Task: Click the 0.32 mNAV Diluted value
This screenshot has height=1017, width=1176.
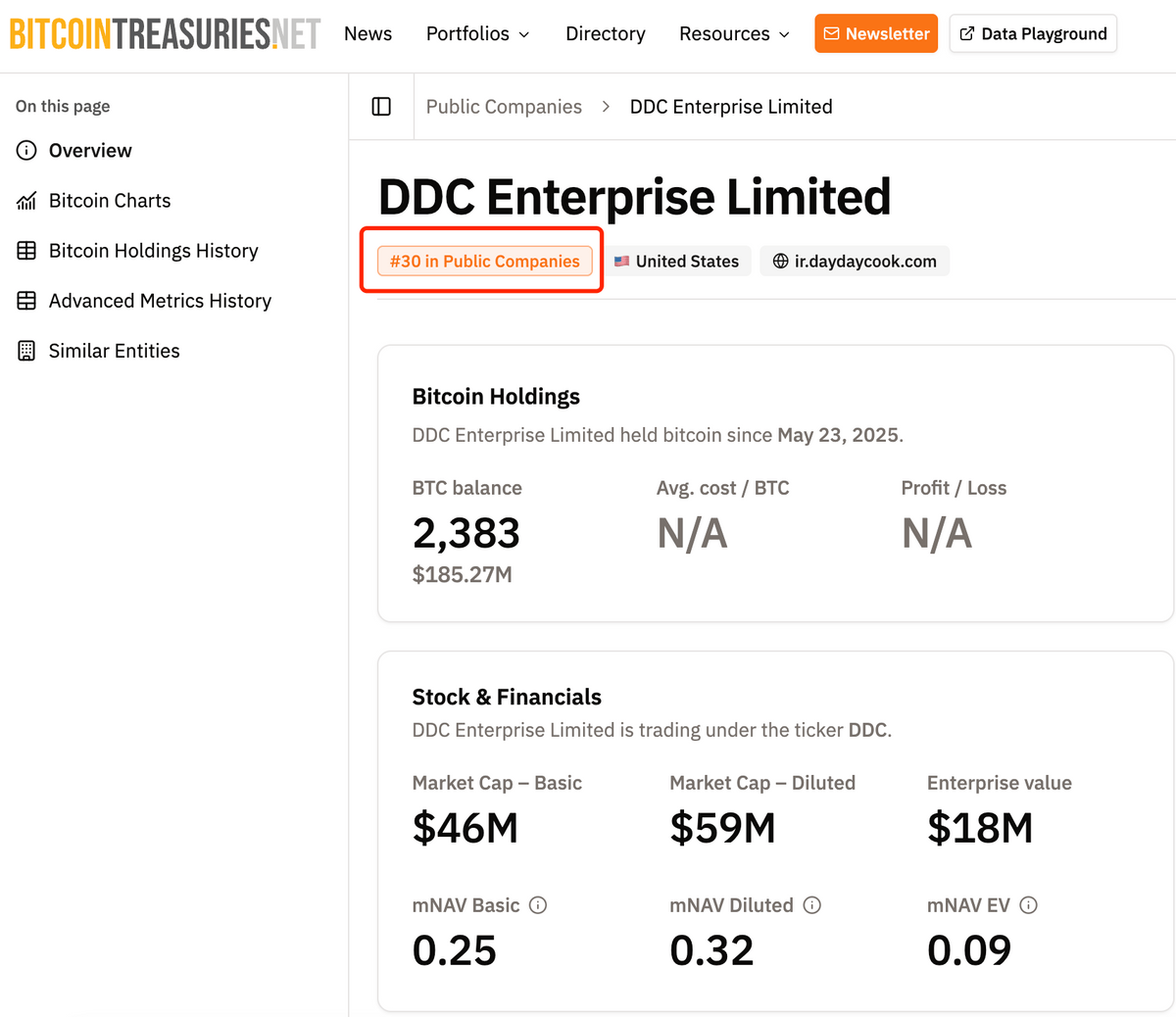Action: [711, 949]
